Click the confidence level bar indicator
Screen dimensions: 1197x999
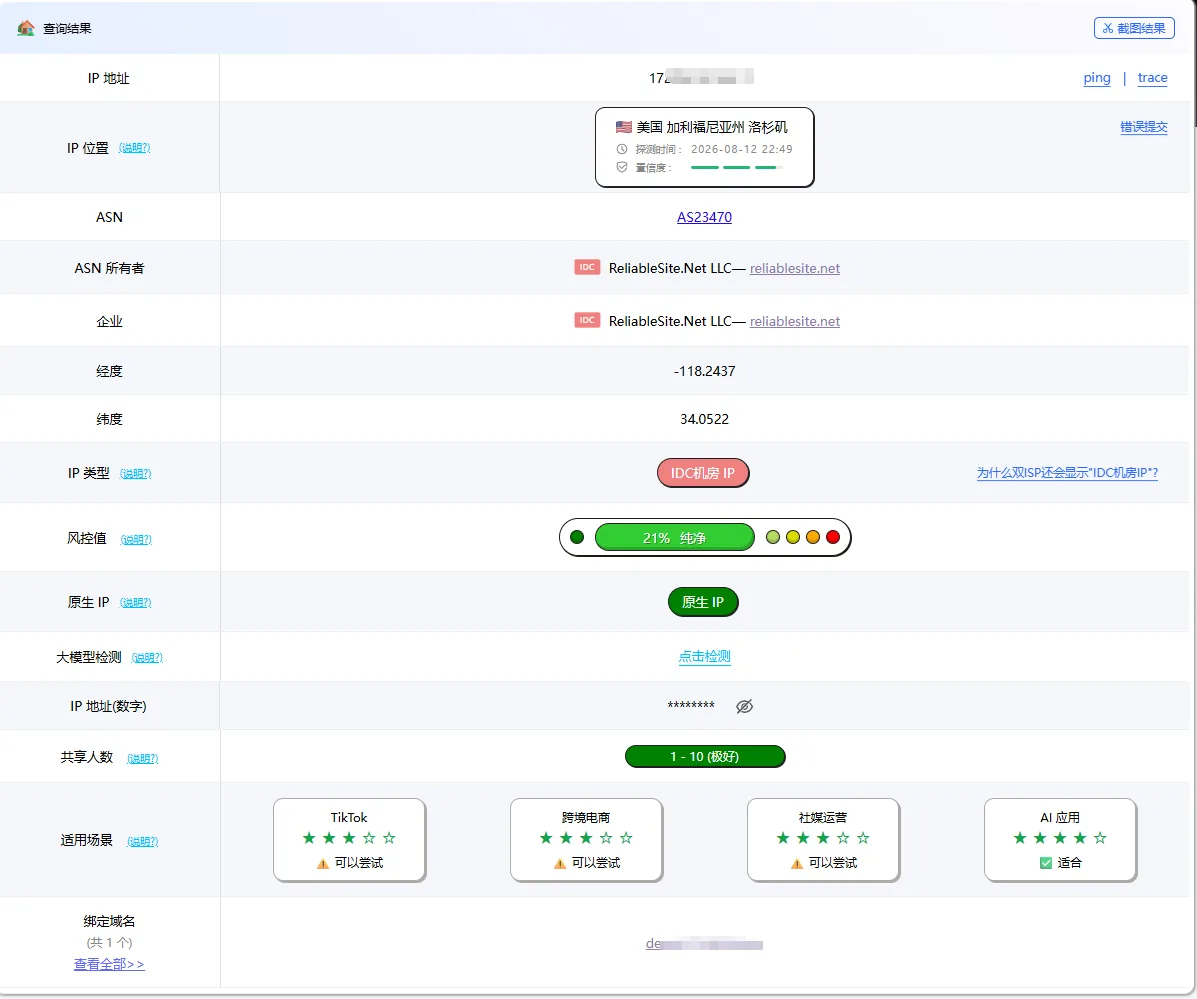point(736,167)
